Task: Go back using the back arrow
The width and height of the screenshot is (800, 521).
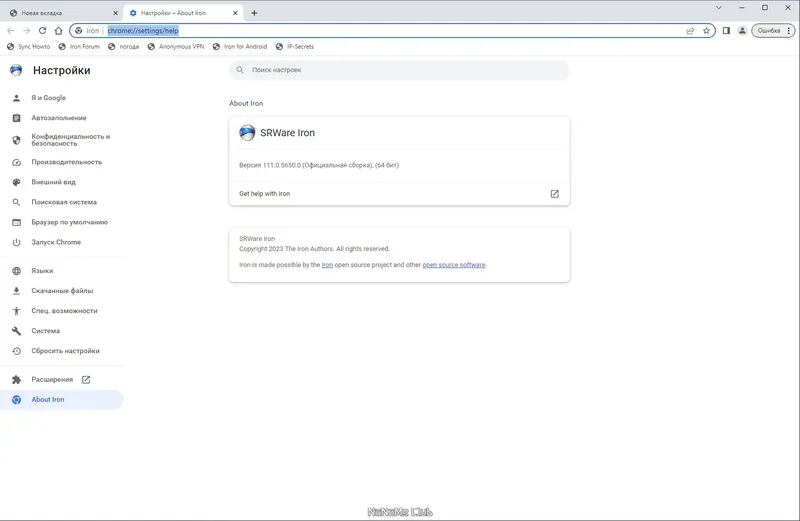Action: (10, 31)
